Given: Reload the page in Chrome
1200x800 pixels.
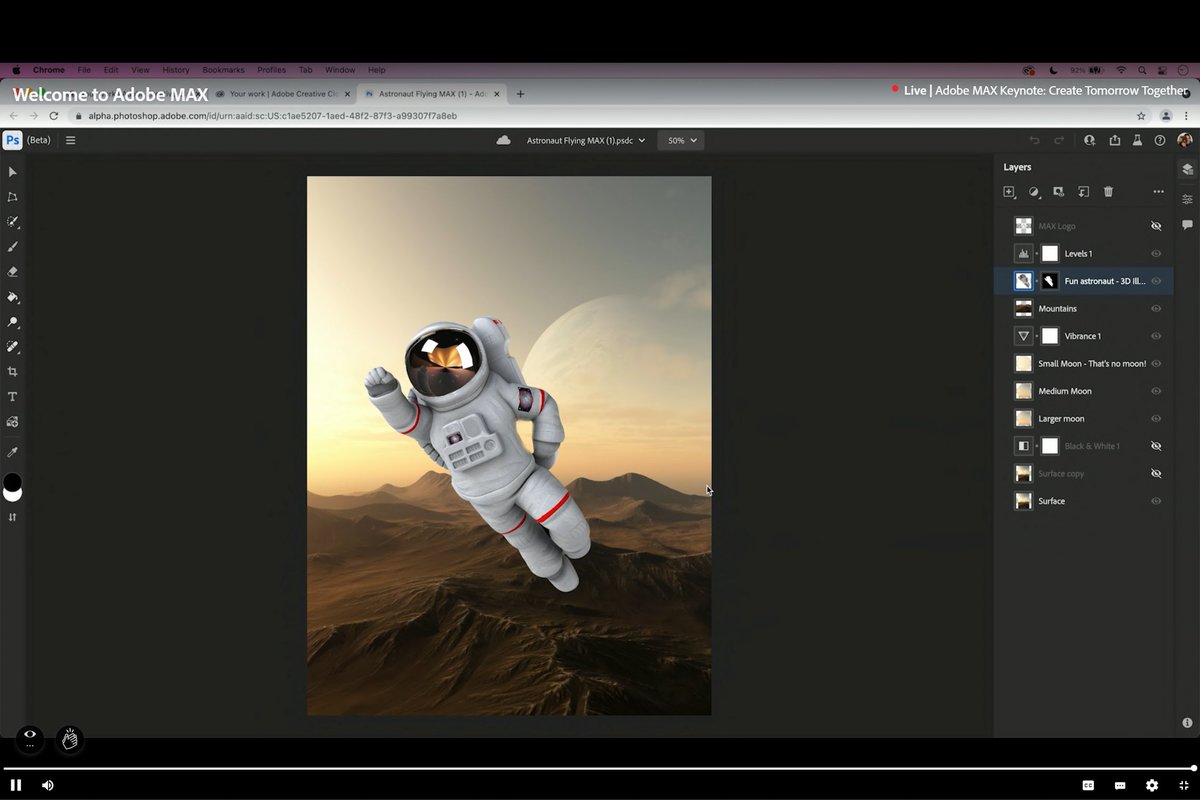Looking at the screenshot, I should [x=53, y=116].
